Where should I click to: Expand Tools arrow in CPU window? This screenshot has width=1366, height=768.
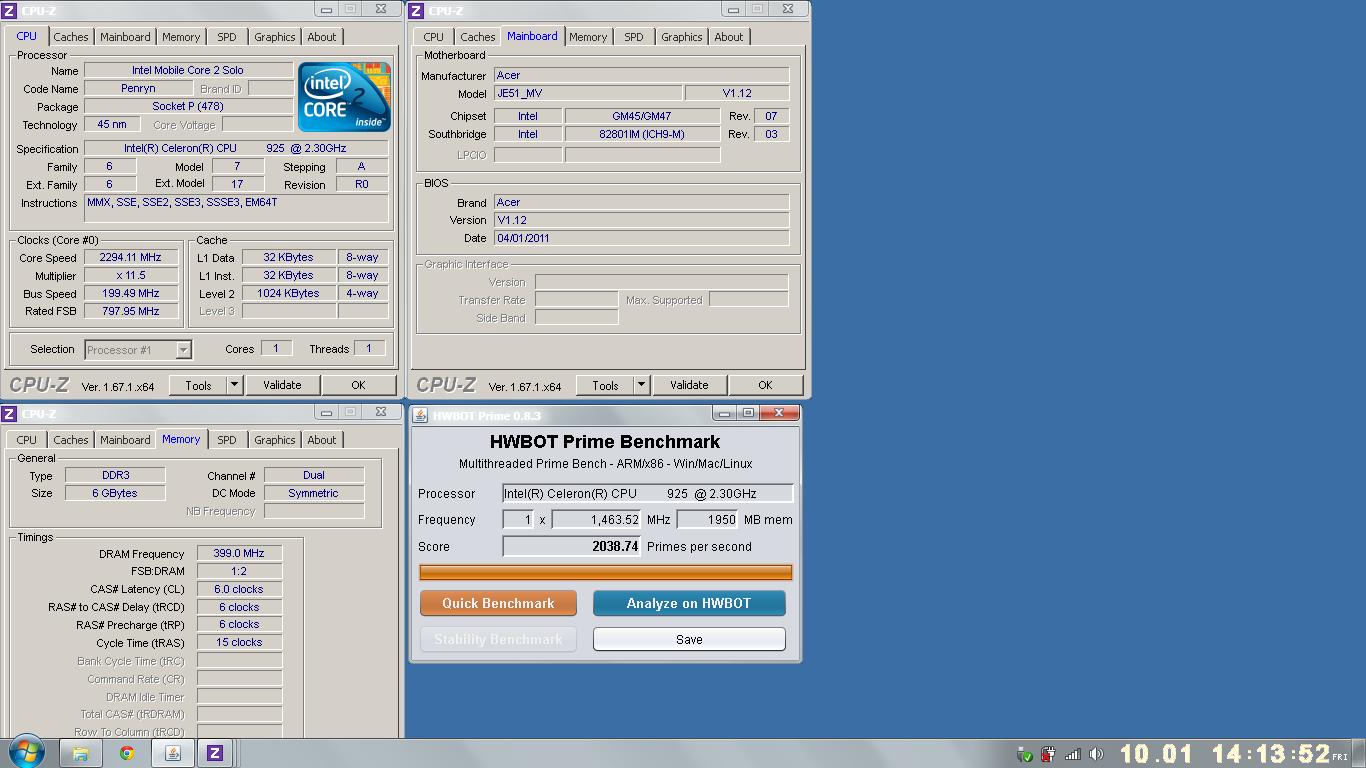coord(234,385)
